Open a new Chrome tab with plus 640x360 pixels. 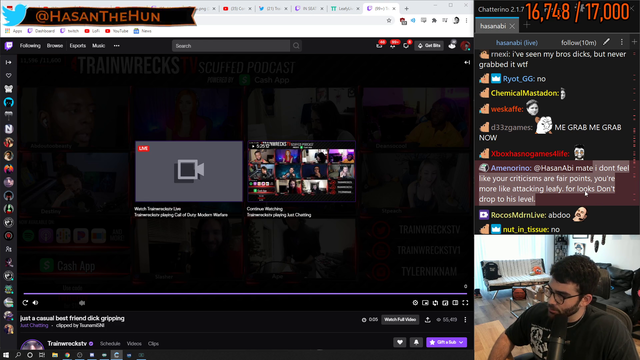tap(407, 9)
